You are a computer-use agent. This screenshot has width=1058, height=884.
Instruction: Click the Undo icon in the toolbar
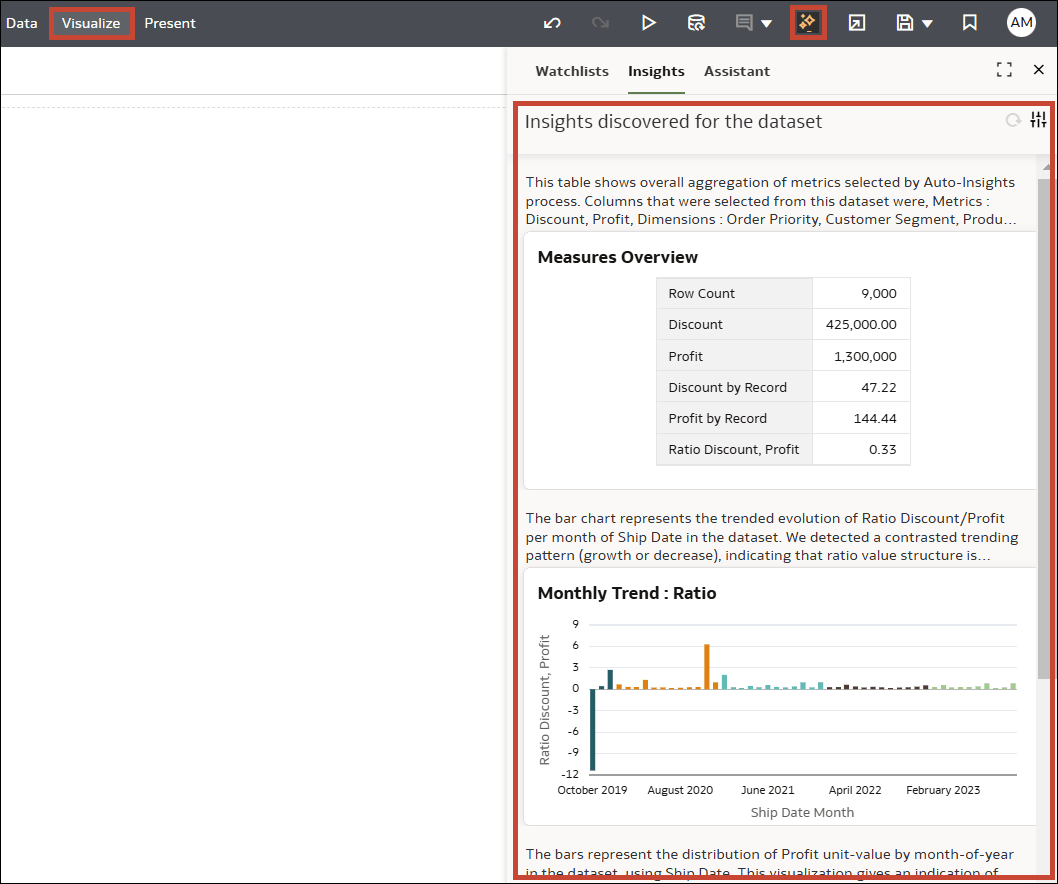(551, 22)
